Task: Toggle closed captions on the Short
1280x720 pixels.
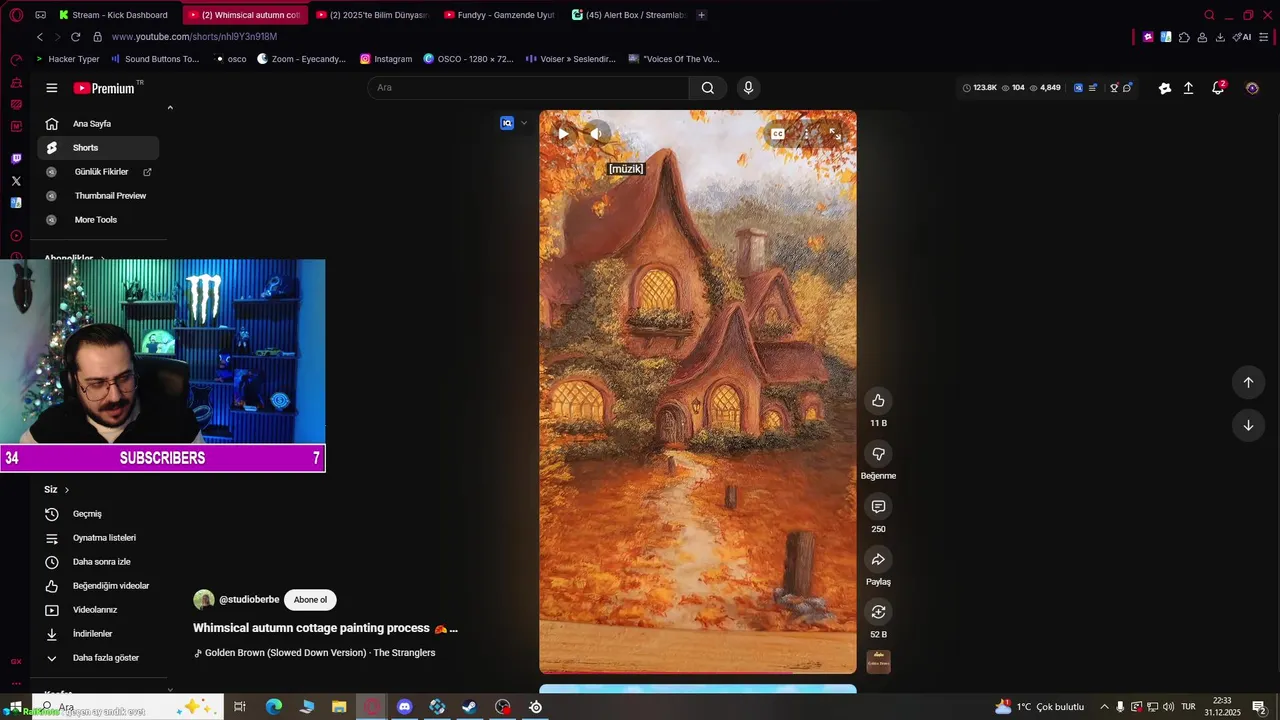Action: coord(778,134)
